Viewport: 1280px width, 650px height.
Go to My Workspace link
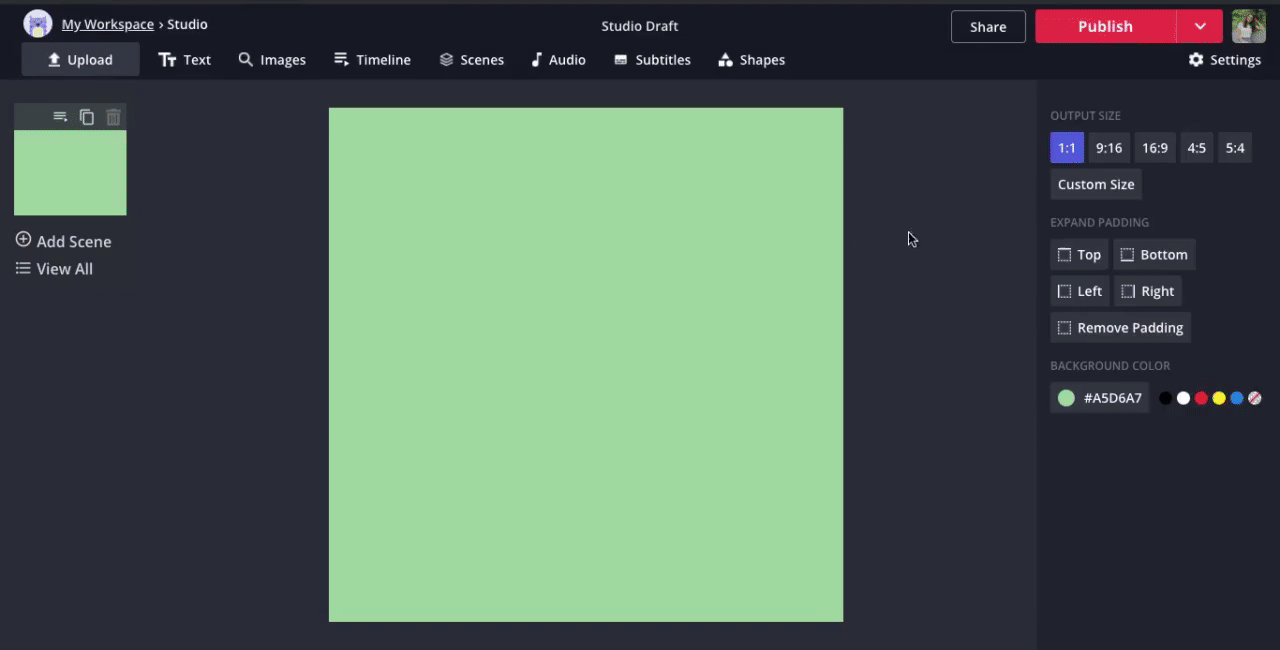pyautogui.click(x=107, y=24)
